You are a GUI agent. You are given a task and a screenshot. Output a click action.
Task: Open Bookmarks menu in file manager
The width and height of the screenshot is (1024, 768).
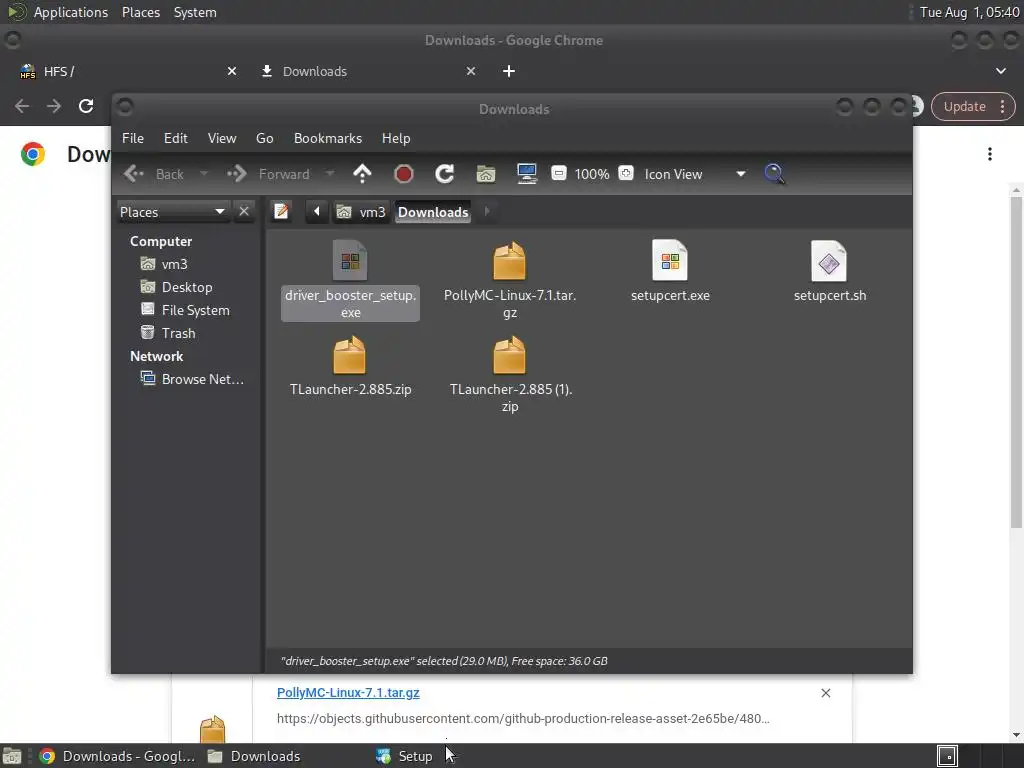click(x=328, y=138)
